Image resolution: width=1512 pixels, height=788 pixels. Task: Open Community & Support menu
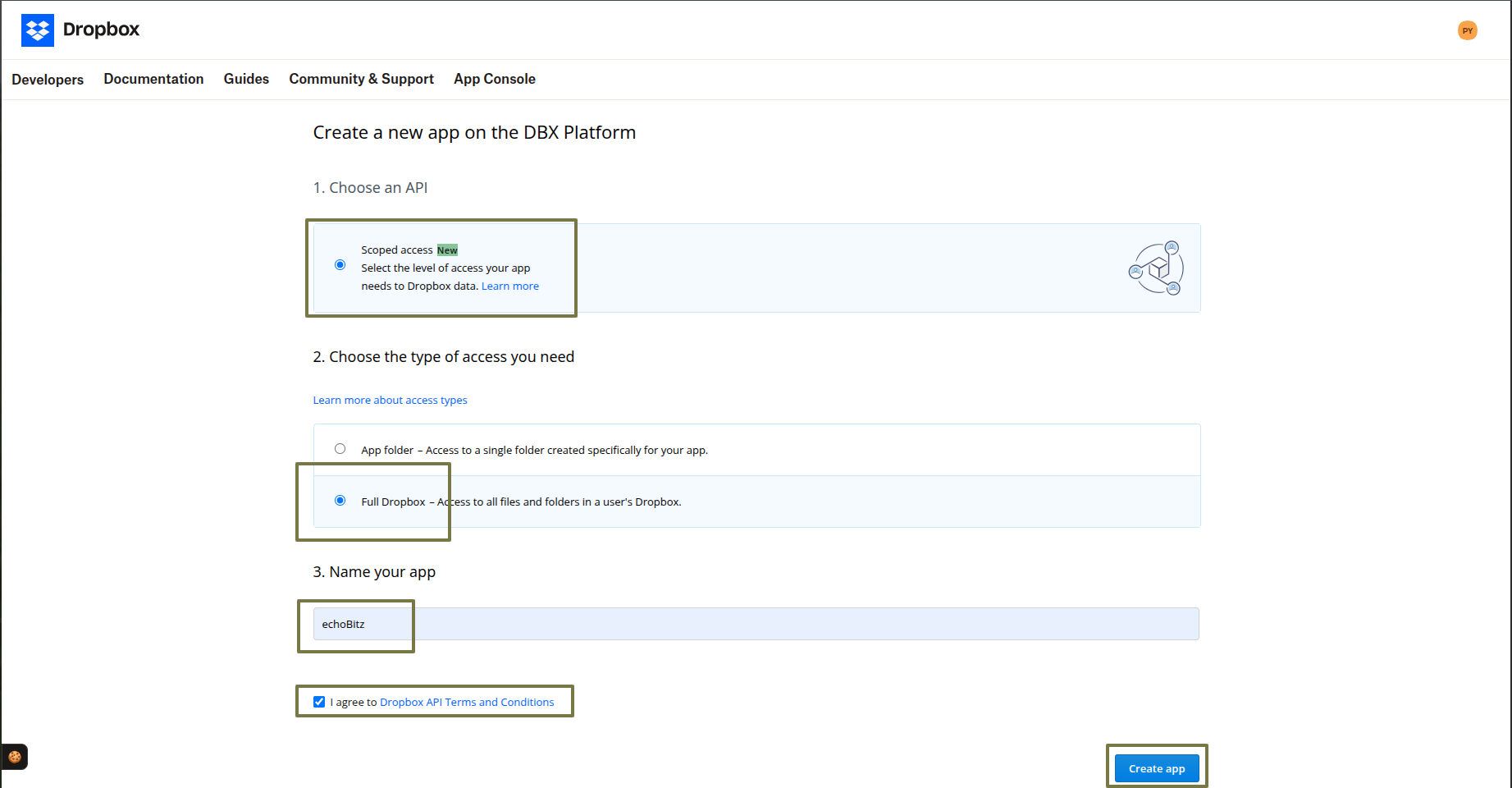(361, 79)
